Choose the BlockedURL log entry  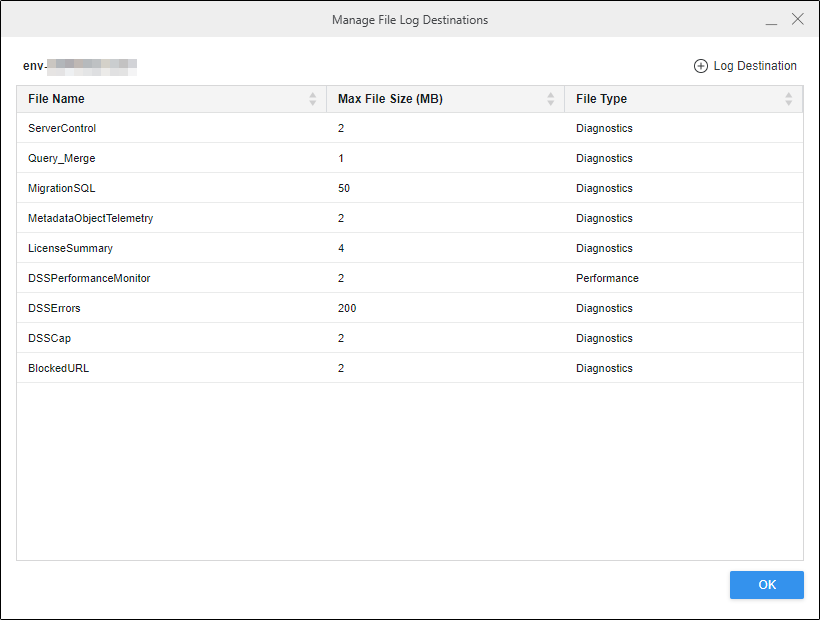click(x=58, y=368)
